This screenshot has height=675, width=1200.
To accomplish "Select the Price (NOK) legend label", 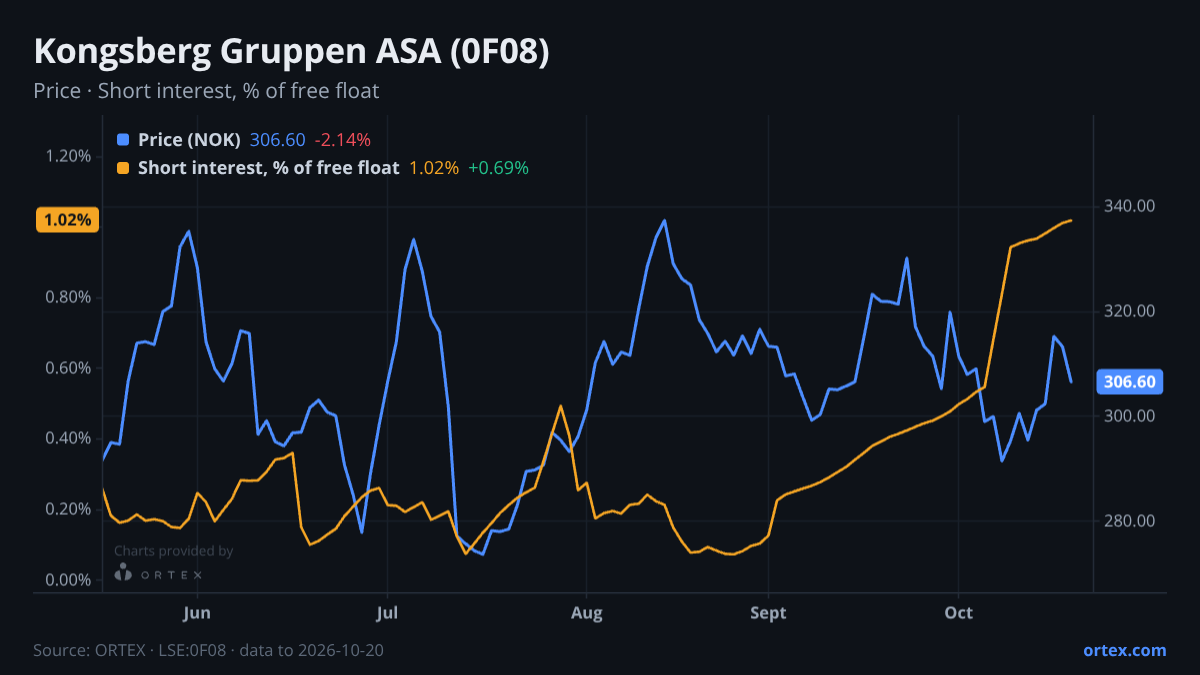I will [x=189, y=140].
